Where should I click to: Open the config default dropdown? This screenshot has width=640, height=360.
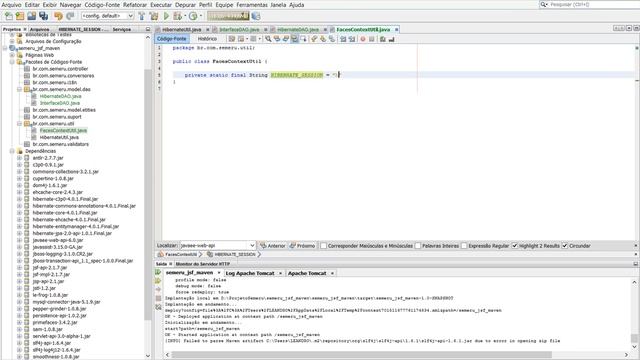point(131,16)
